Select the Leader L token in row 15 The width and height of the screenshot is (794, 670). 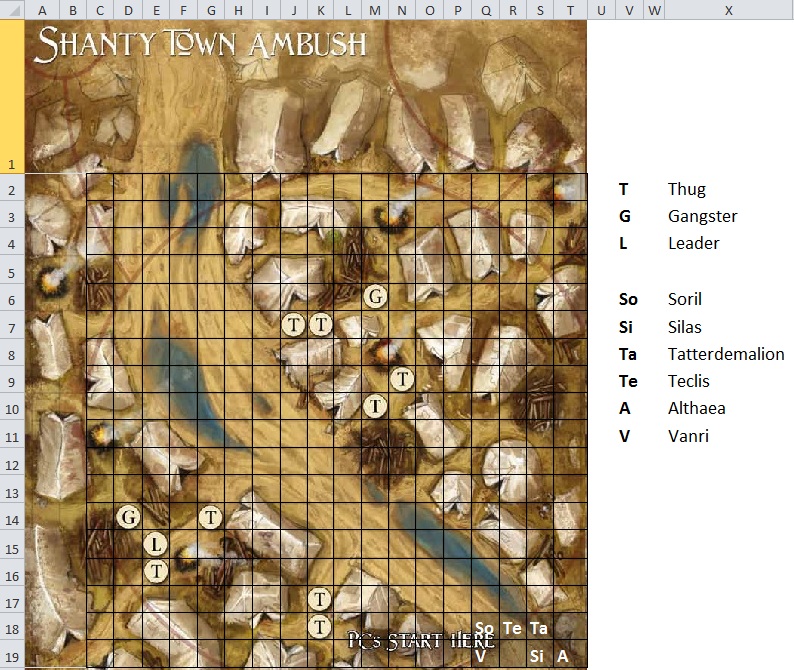(x=156, y=545)
